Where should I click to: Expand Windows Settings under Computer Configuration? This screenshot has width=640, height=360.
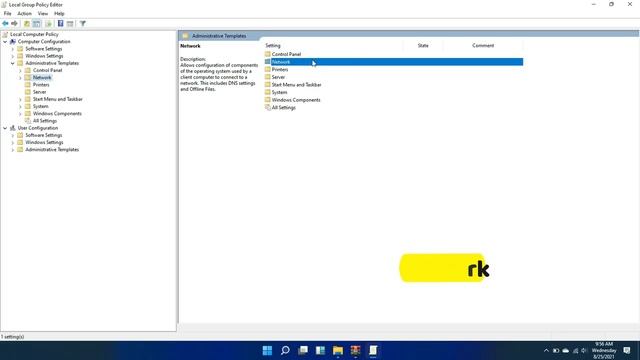13,56
